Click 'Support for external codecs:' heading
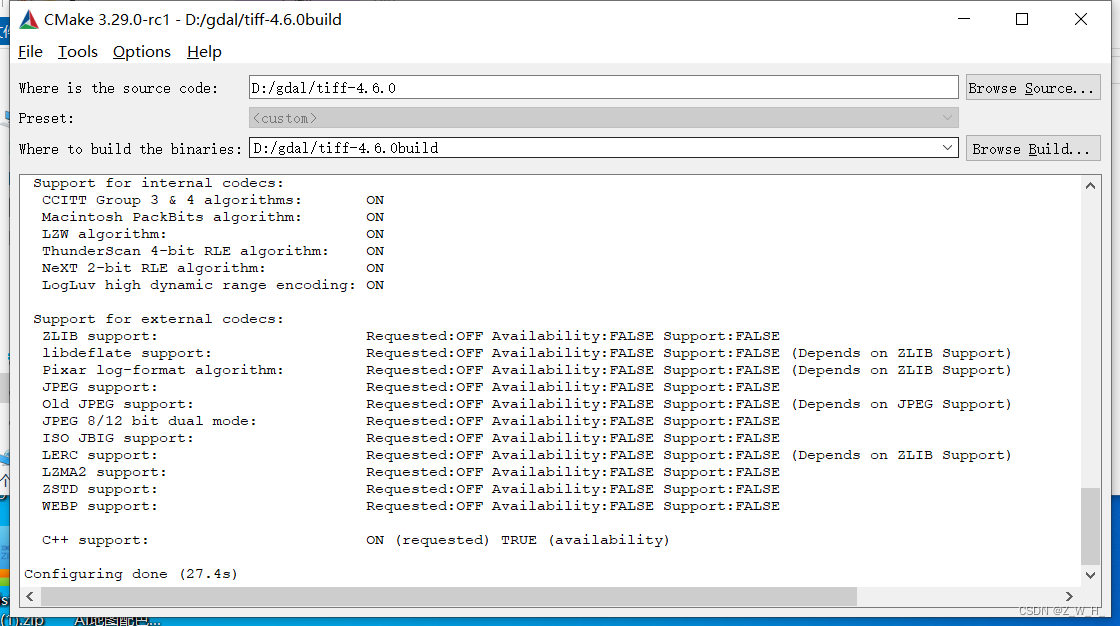 159,319
